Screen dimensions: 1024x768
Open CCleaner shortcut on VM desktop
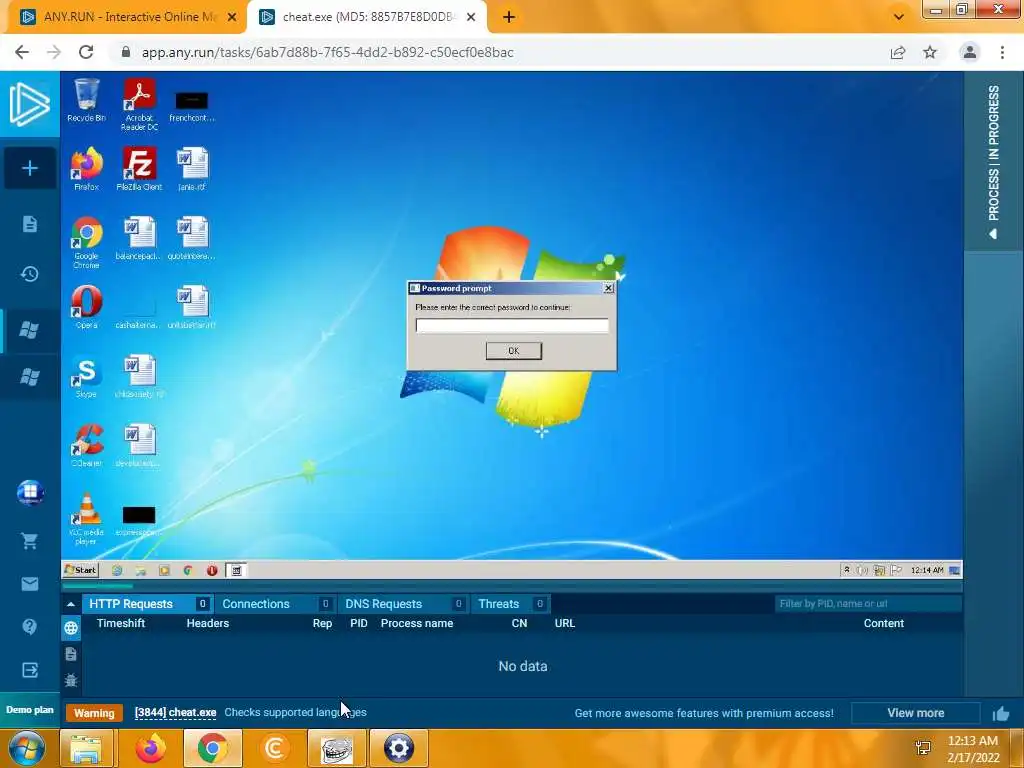[86, 445]
